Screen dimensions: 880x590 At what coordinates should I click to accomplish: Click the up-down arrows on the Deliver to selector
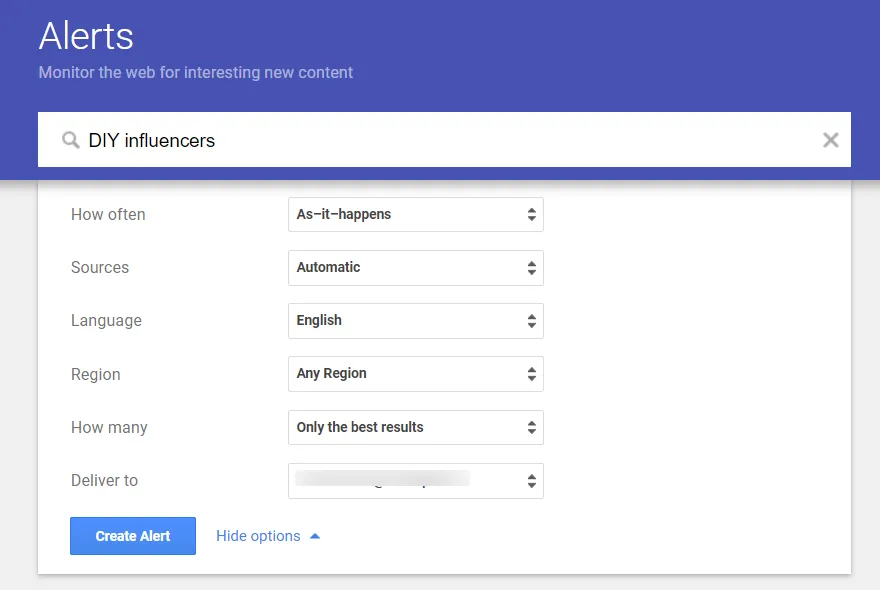click(531, 481)
